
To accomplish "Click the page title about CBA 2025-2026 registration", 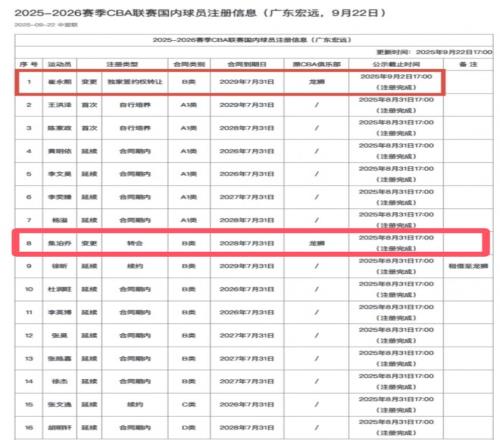I will [x=200, y=13].
